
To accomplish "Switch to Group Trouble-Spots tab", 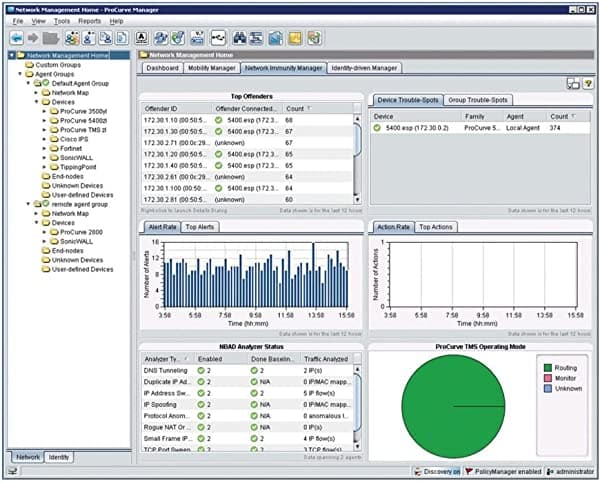I will point(478,100).
